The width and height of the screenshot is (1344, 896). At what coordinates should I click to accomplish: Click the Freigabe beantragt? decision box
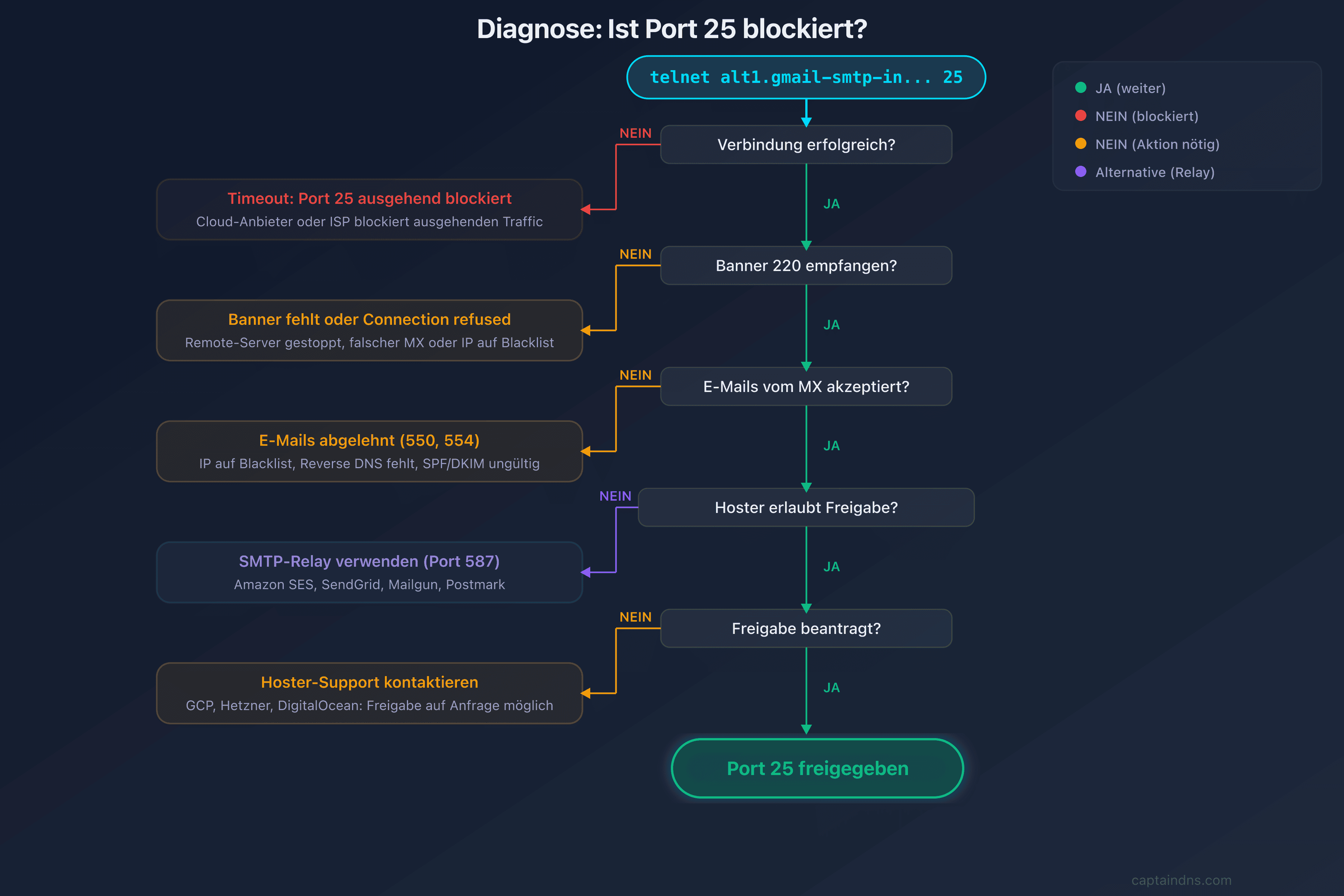[806, 629]
